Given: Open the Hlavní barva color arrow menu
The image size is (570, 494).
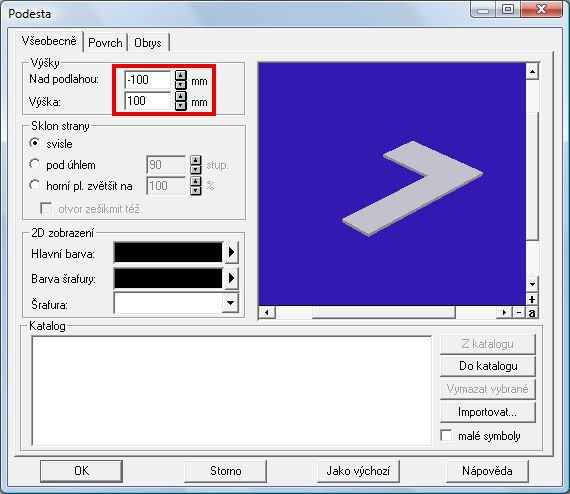Looking at the screenshot, I should point(231,252).
